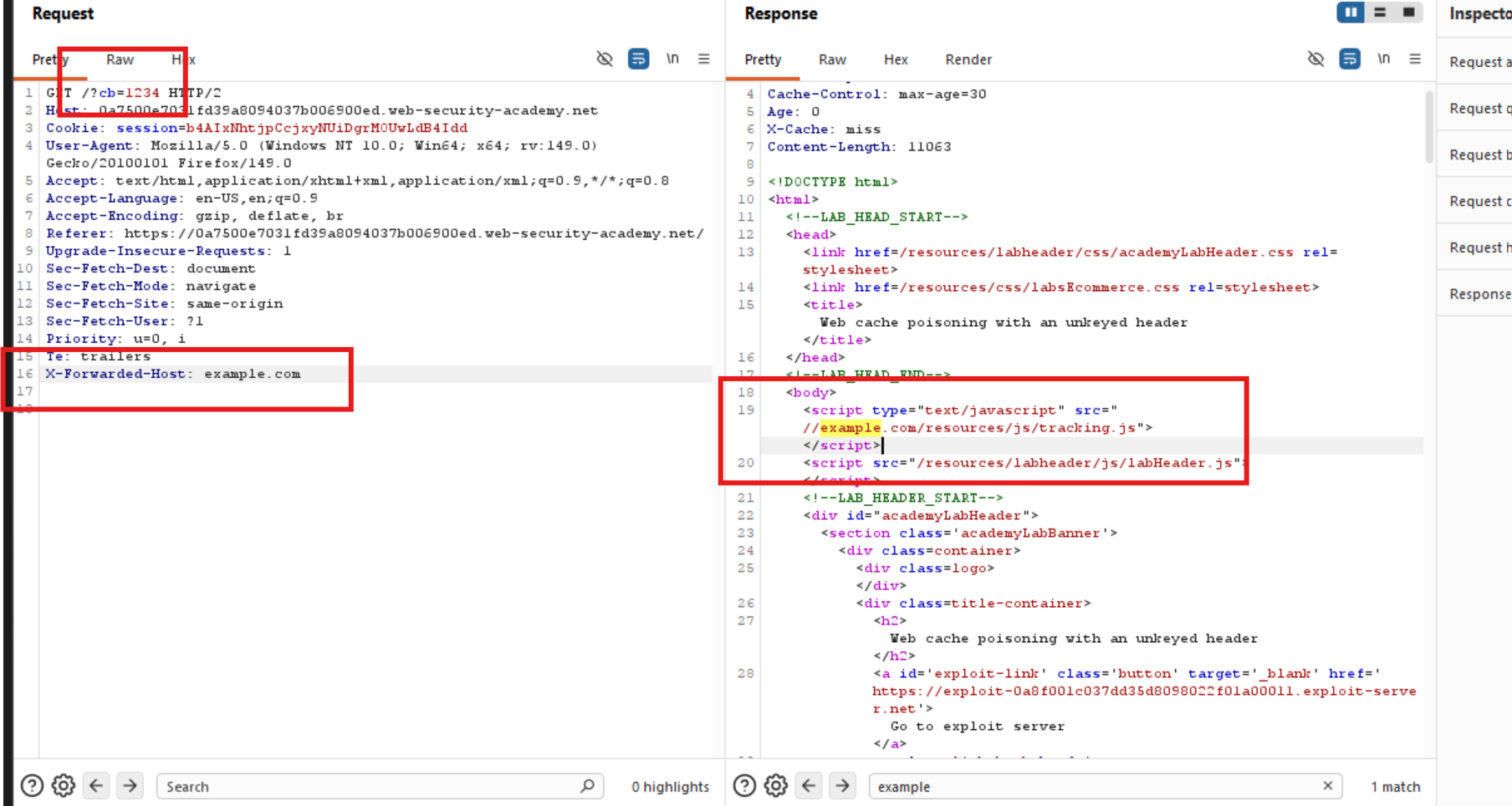
Task: Select the Request Pretty tab
Action: 50,59
